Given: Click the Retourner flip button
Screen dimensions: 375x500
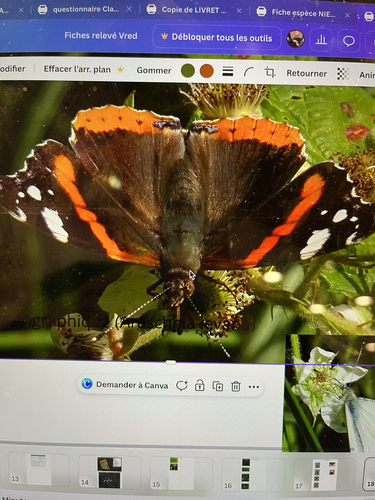Looking at the screenshot, I should [x=306, y=74].
